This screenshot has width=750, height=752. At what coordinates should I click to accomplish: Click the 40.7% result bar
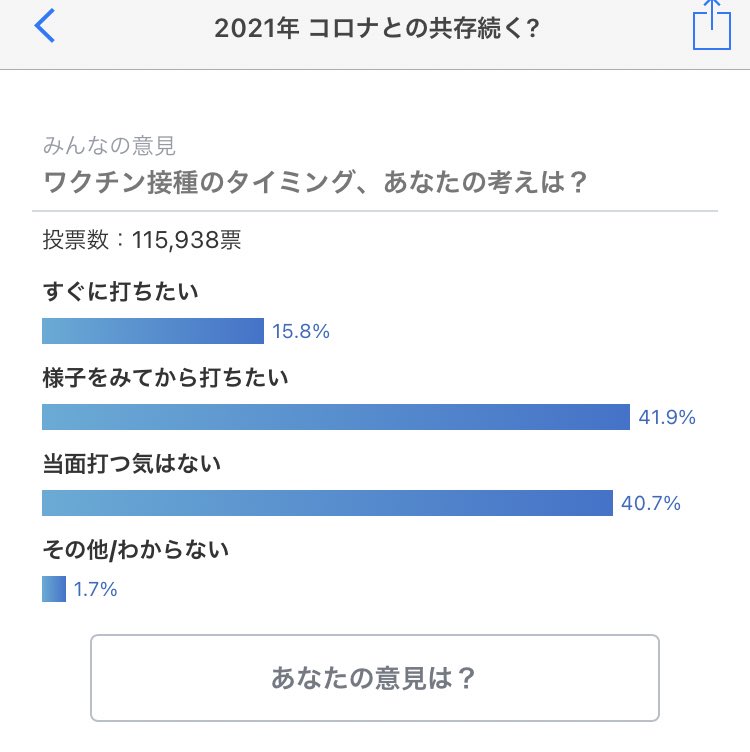click(328, 503)
